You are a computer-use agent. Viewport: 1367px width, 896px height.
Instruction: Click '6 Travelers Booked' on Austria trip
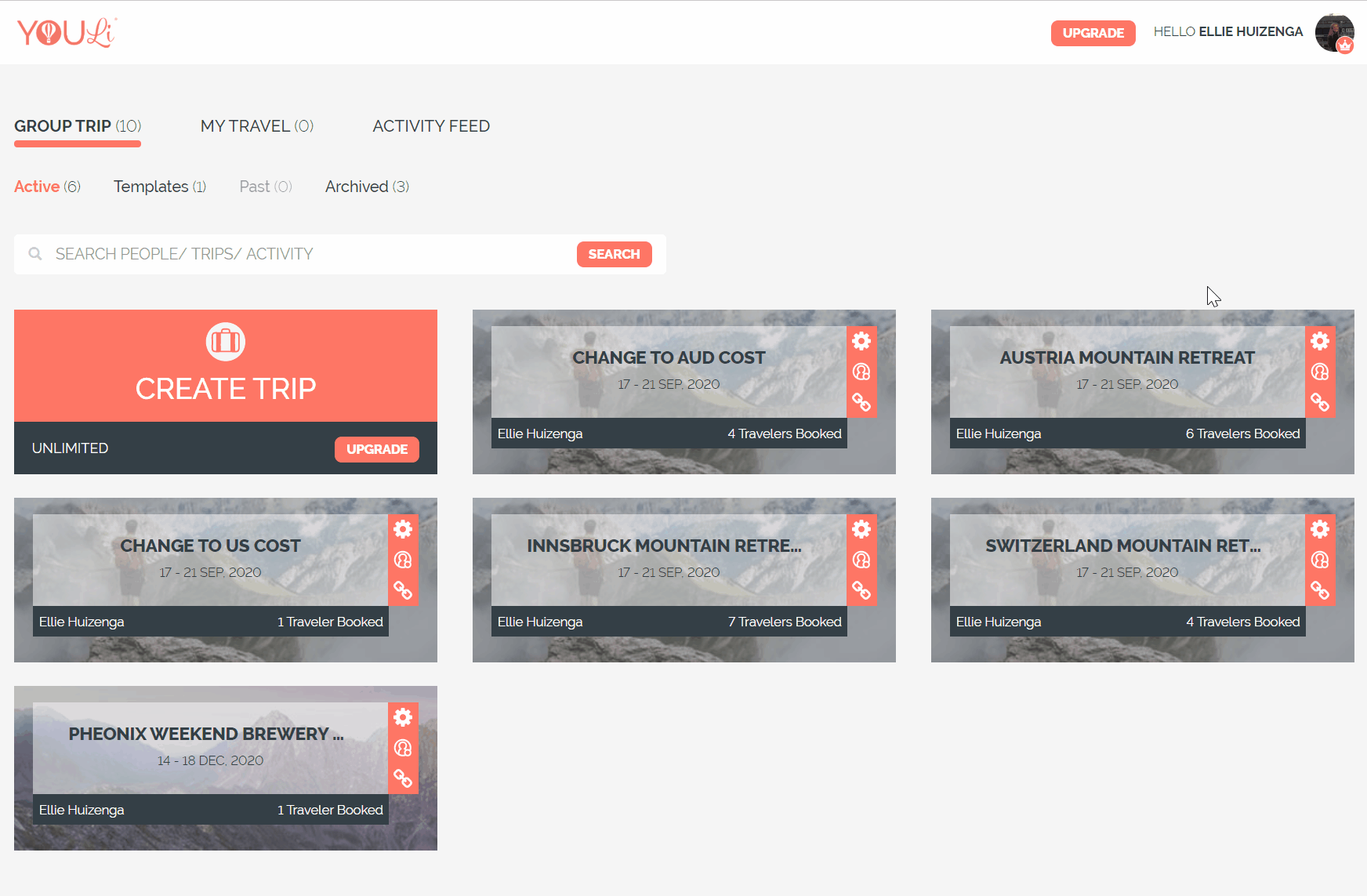(x=1242, y=433)
